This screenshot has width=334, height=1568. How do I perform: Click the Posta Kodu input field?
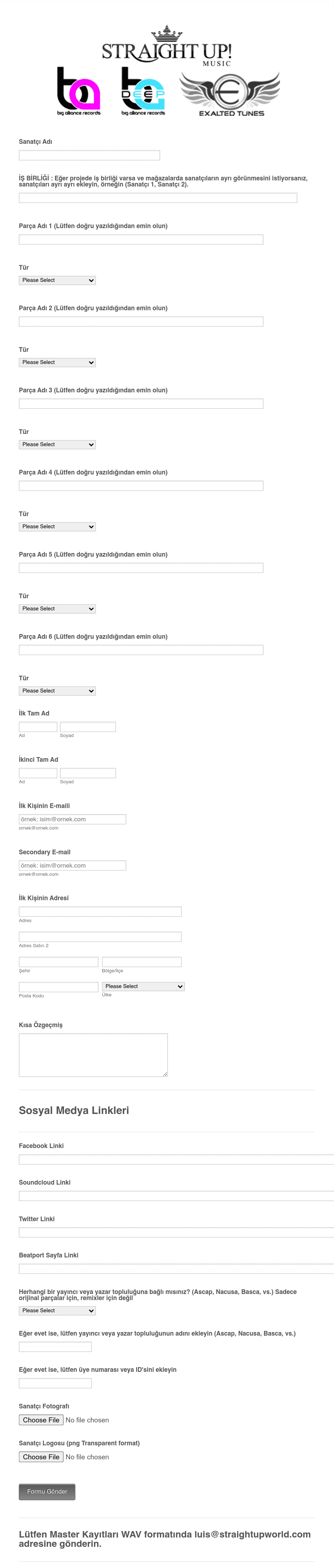(x=59, y=987)
